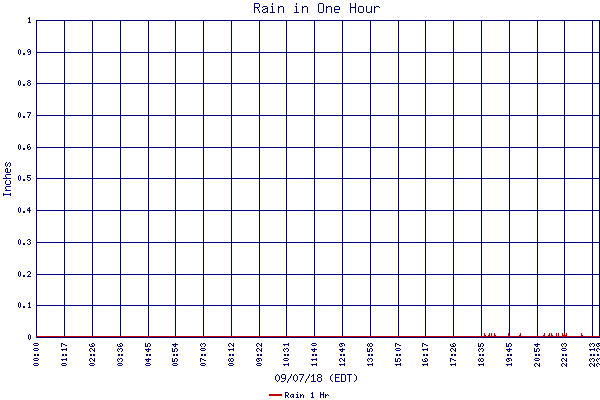Click the red legend line swatch

(x=275, y=395)
